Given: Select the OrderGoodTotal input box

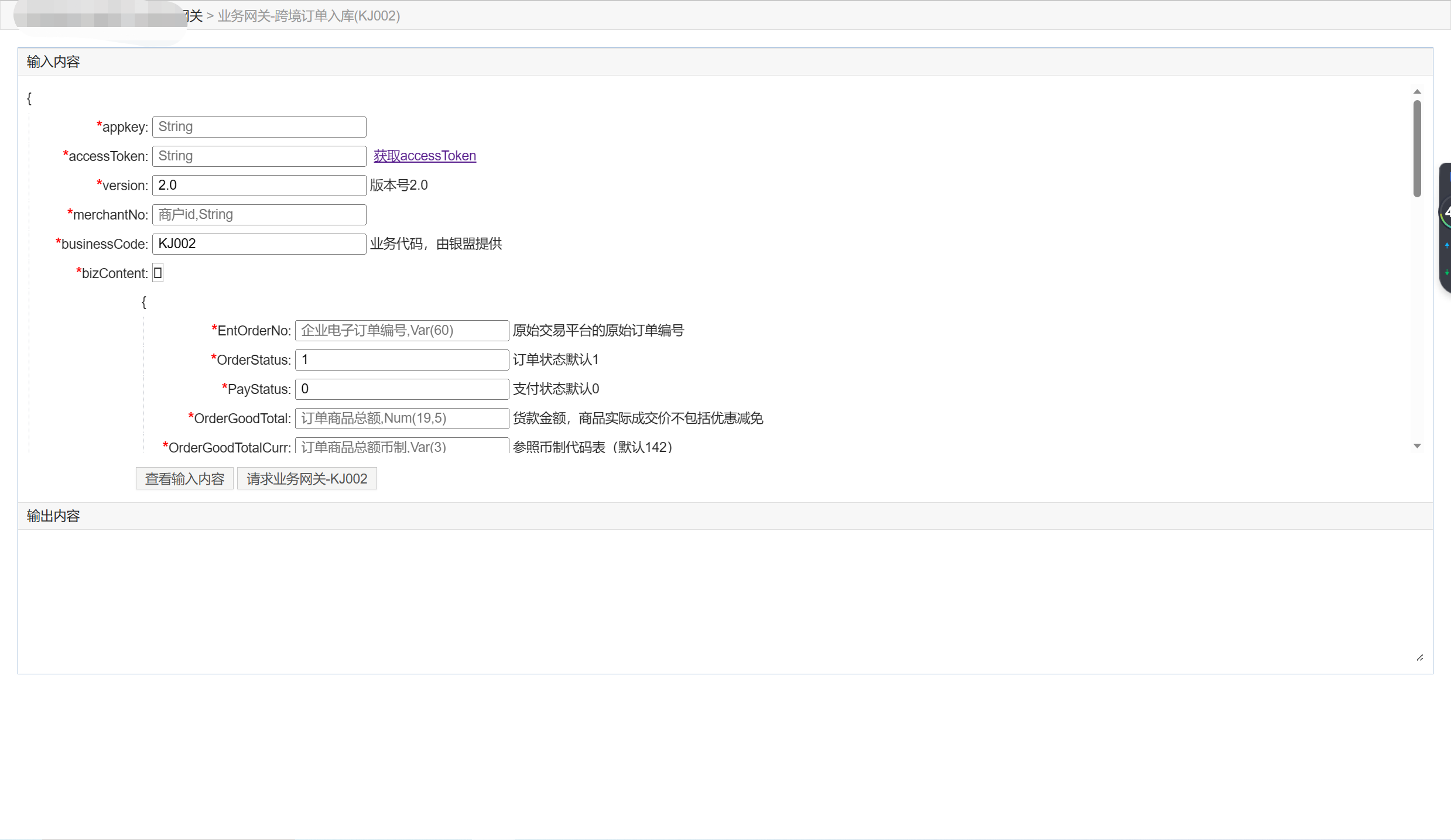Looking at the screenshot, I should pos(402,419).
